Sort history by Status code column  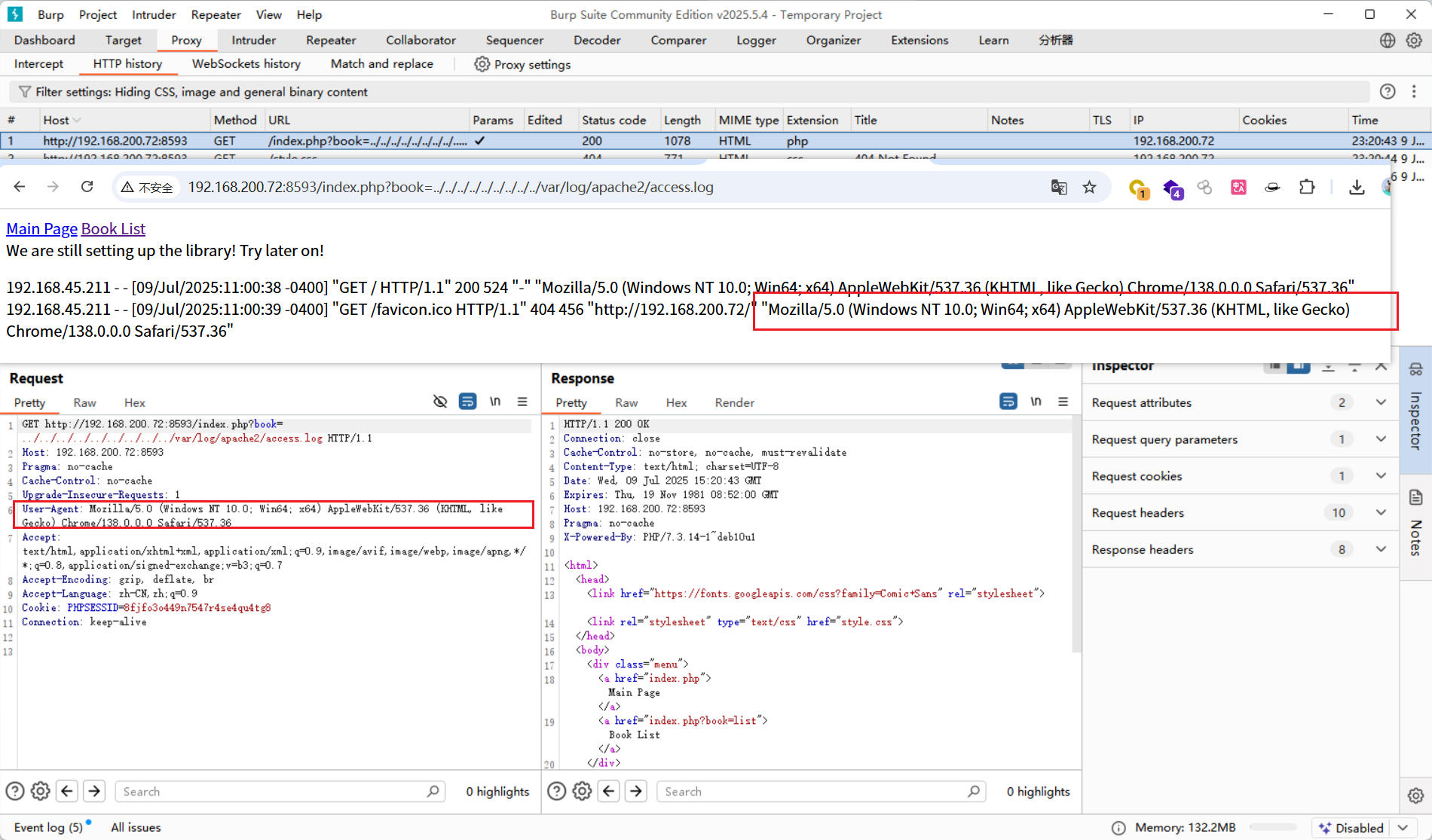[x=618, y=120]
